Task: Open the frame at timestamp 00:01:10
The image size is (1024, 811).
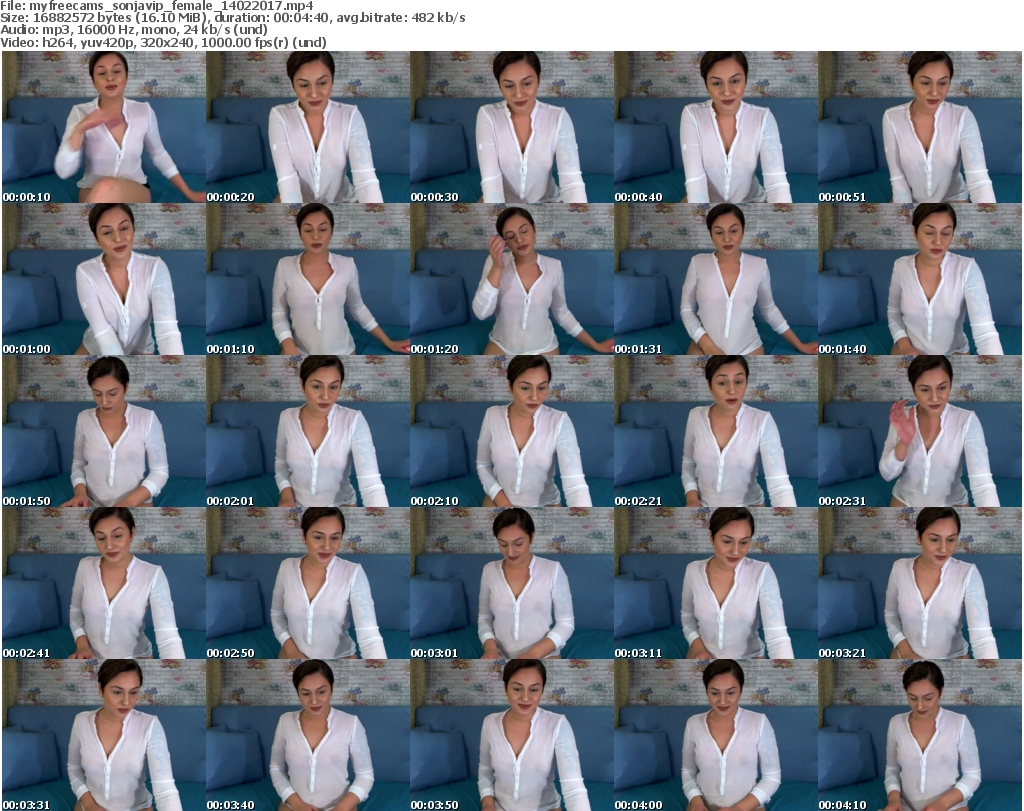Action: [x=308, y=279]
